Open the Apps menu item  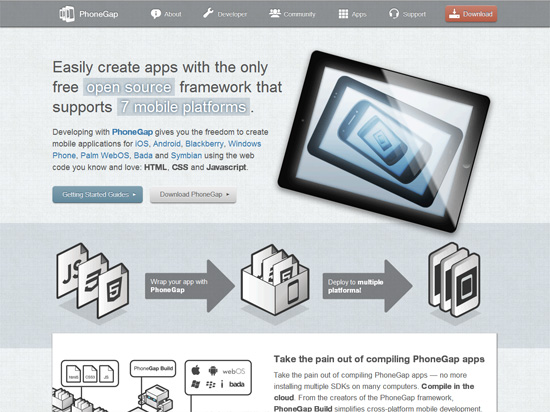pyautogui.click(x=353, y=14)
